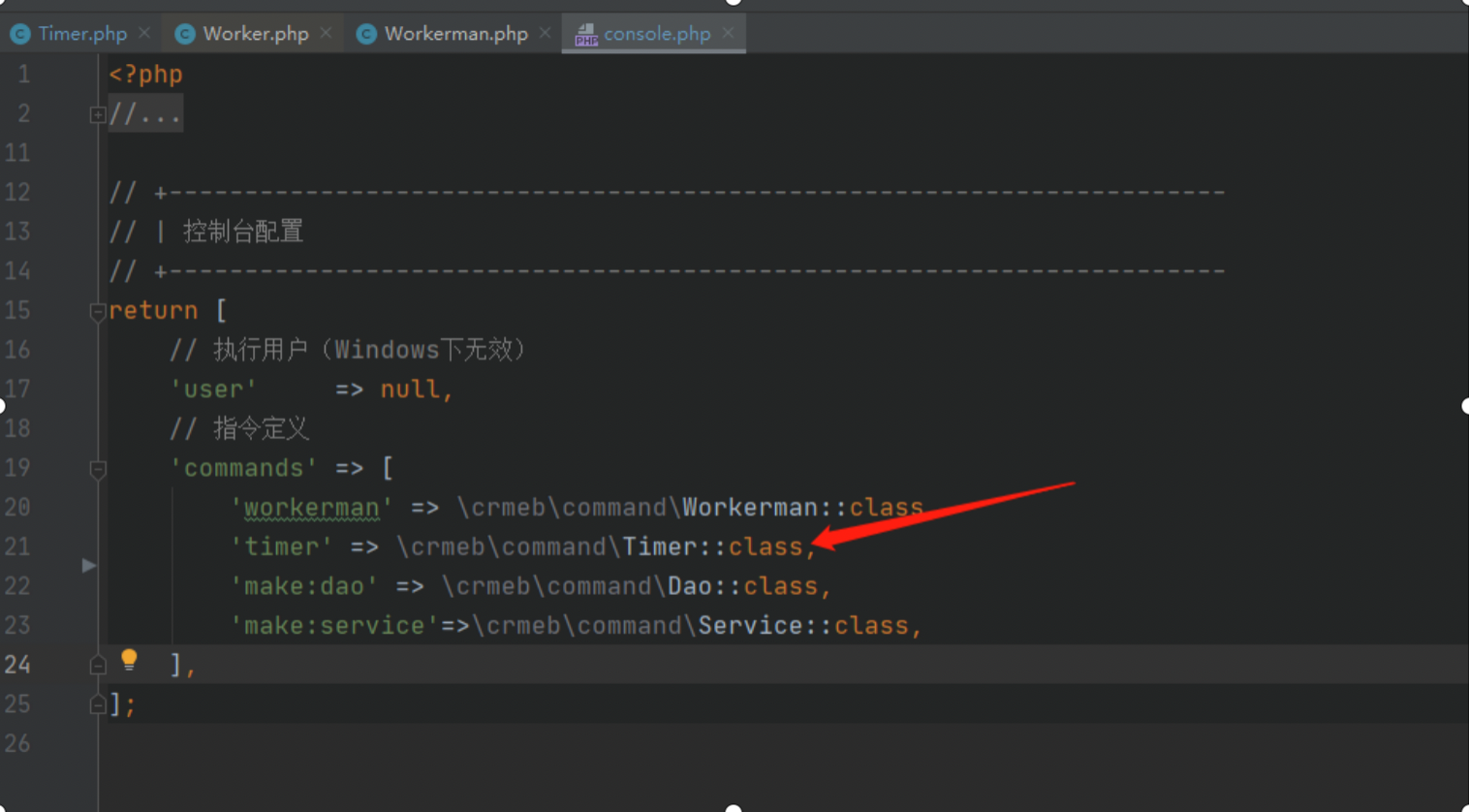Close the Worker.php tab with its X icon
Viewport: 1469px width, 812px height.
[x=326, y=32]
